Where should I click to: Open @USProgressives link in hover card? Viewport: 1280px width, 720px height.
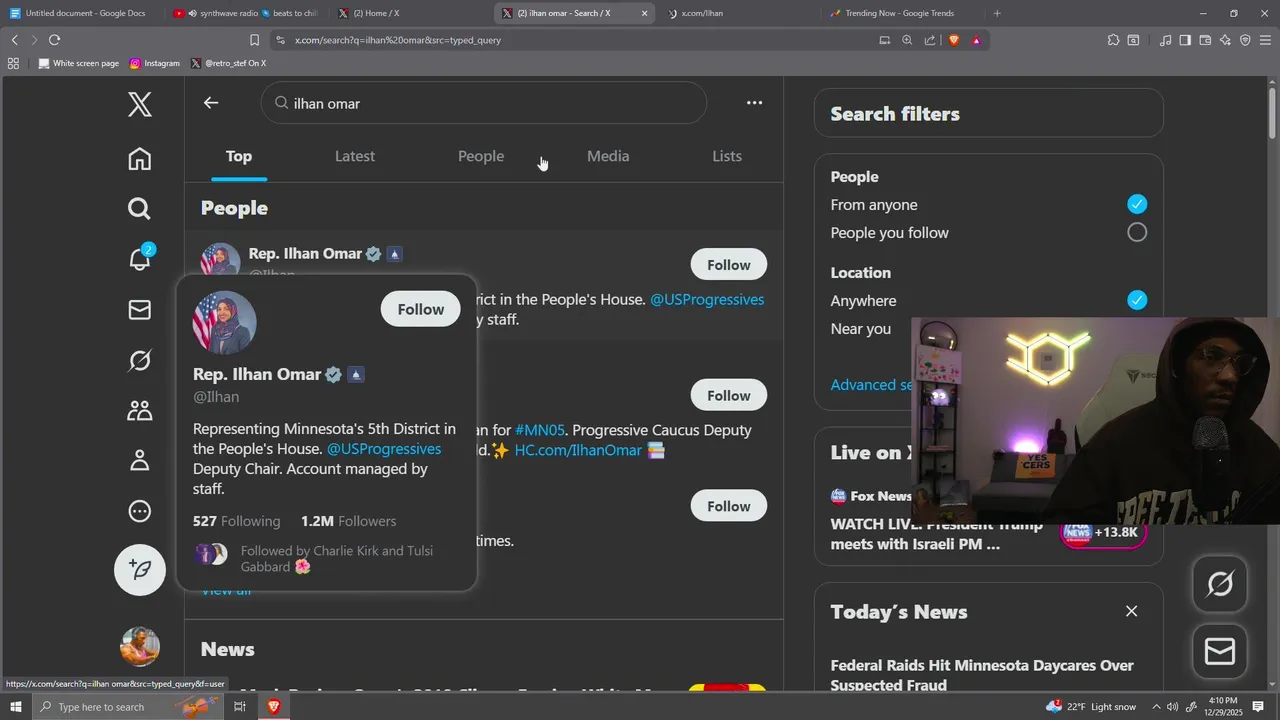click(384, 449)
